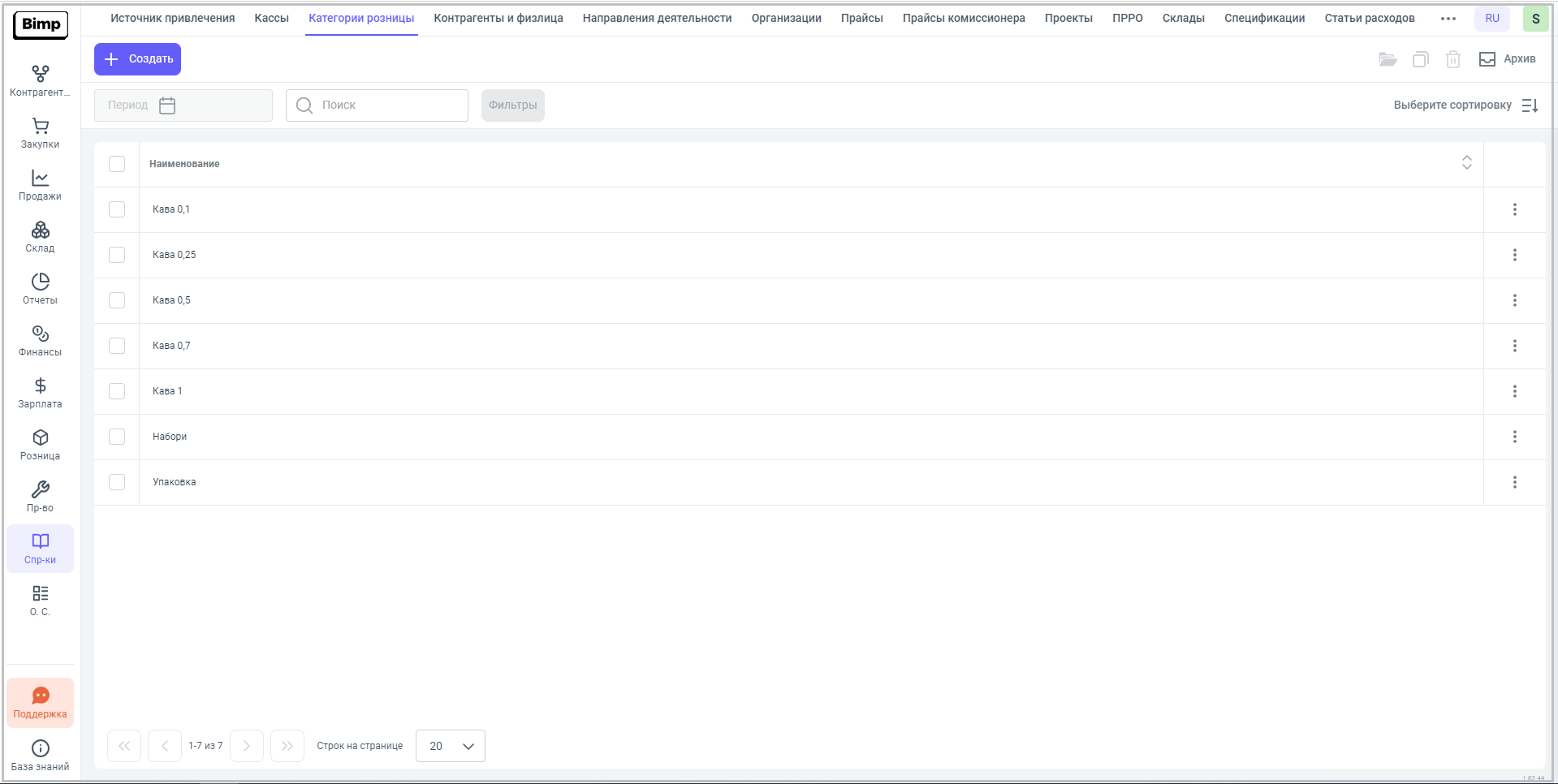Image resolution: width=1558 pixels, height=784 pixels.
Task: Open three-dot menu for Упаковка row
Action: click(x=1514, y=482)
